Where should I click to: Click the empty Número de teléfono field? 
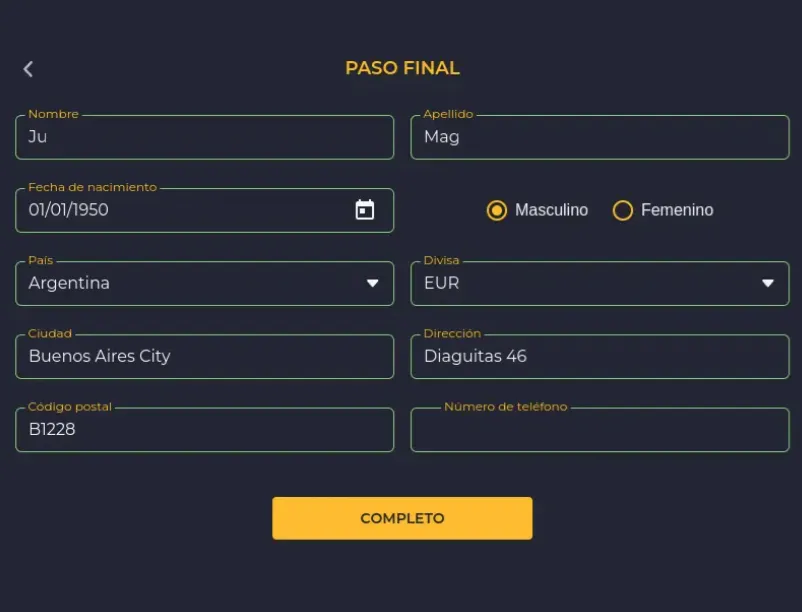[x=600, y=430]
